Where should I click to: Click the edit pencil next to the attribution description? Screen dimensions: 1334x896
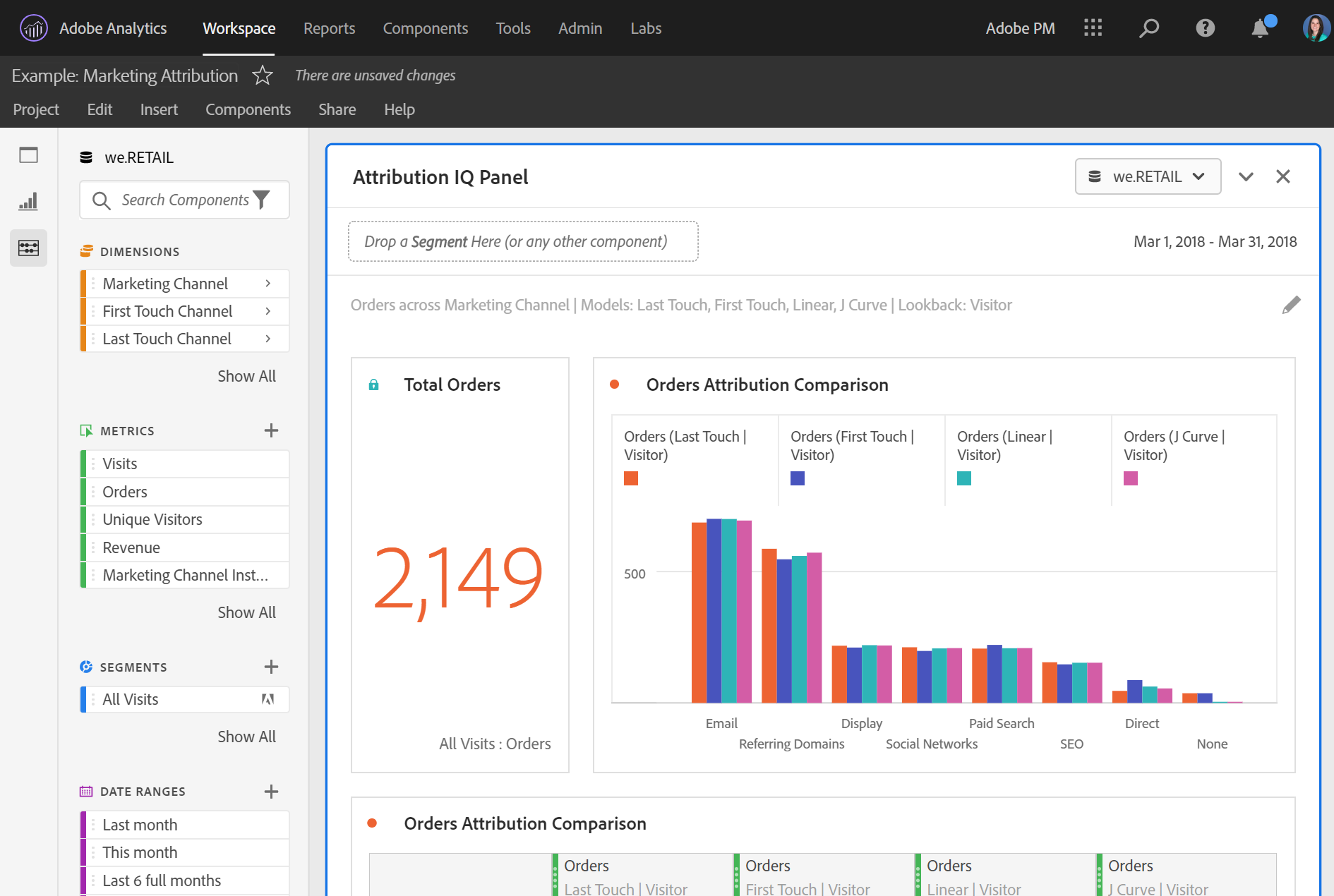click(x=1292, y=304)
